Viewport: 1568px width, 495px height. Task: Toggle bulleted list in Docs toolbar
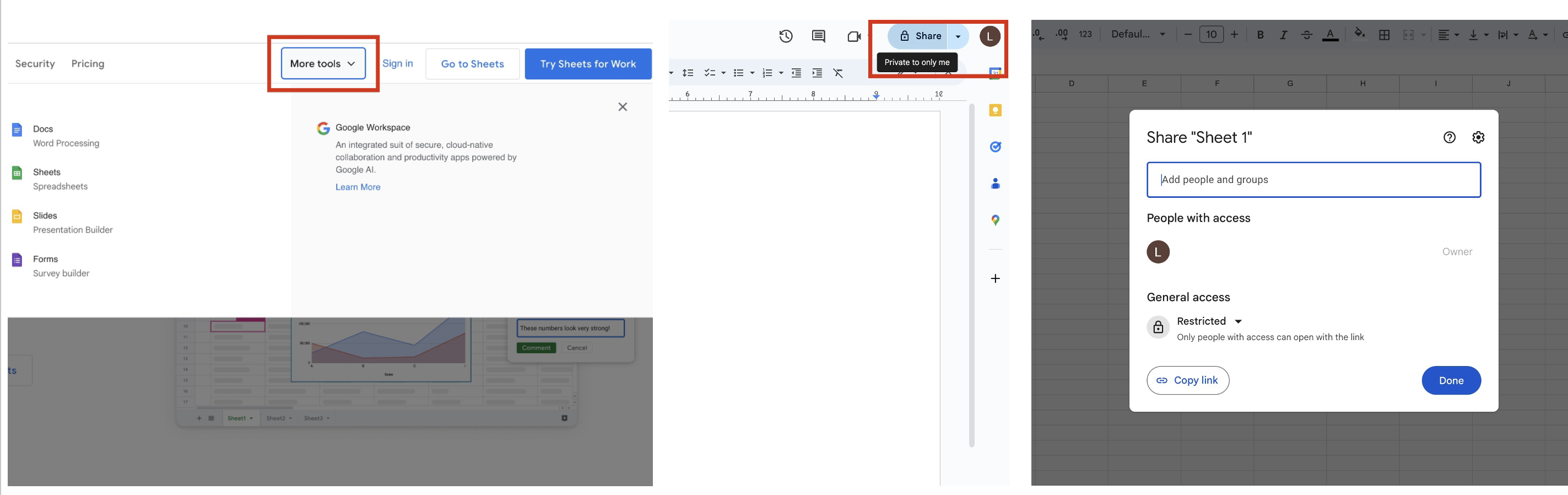(738, 73)
